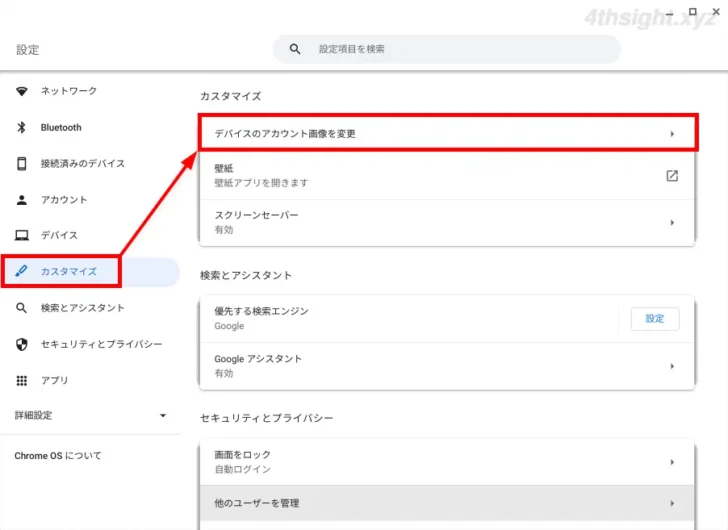Screen dimensions: 728x530
Task: Open Bluetooth settings section
Action: (x=61, y=127)
